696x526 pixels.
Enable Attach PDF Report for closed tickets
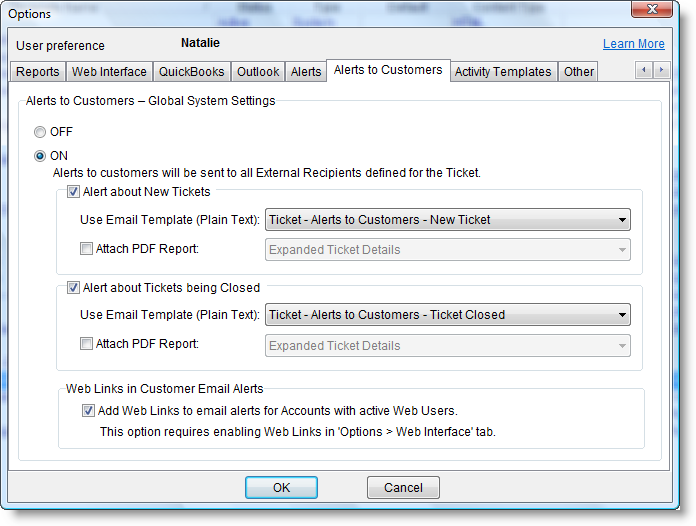(x=86, y=344)
